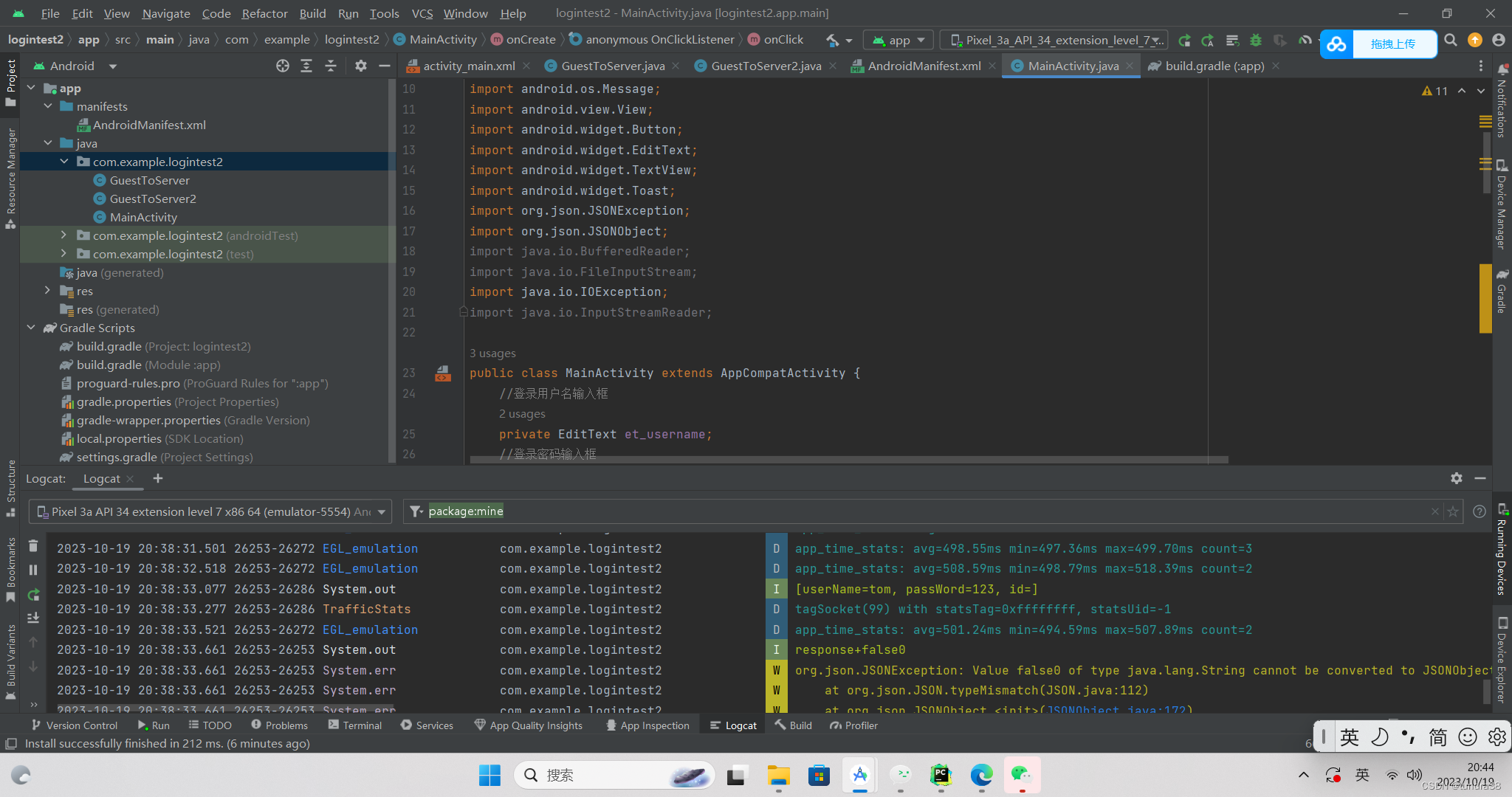The image size is (1512, 797).
Task: Open Pixel_3a_API_34 device selector dropdown
Action: point(1054,41)
